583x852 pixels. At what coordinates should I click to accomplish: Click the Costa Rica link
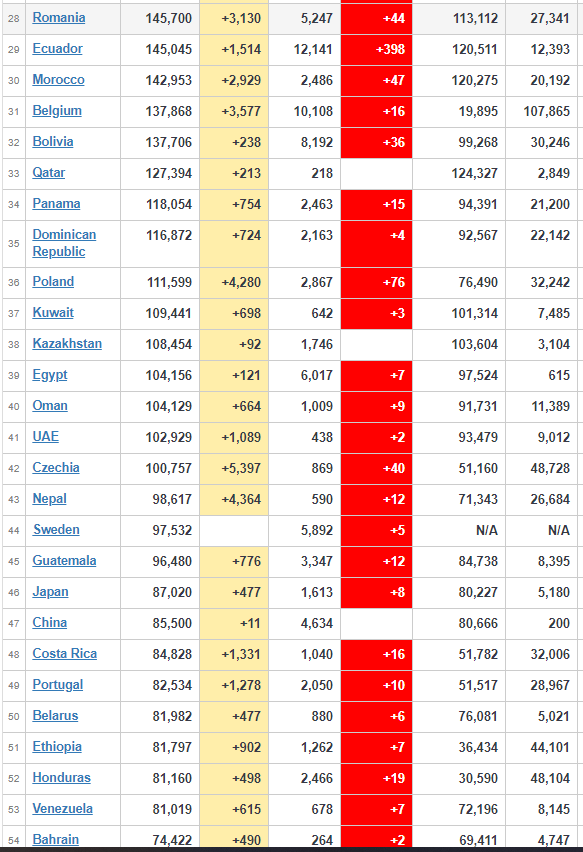click(x=64, y=654)
